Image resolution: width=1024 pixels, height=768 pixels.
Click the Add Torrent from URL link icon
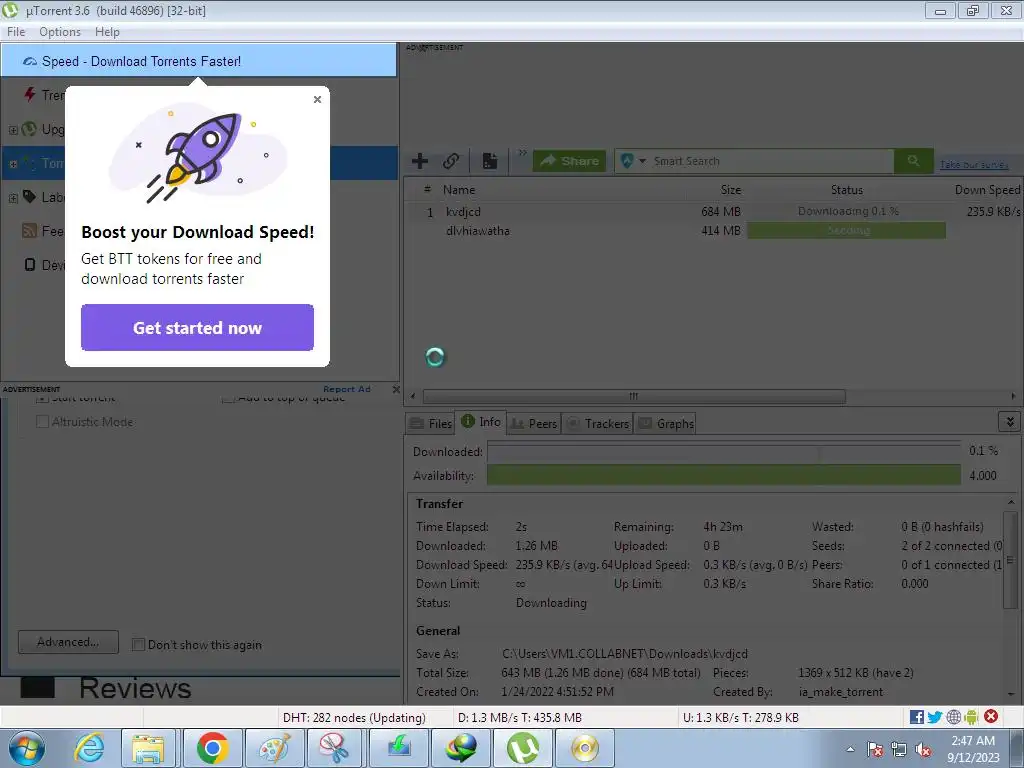coord(451,161)
